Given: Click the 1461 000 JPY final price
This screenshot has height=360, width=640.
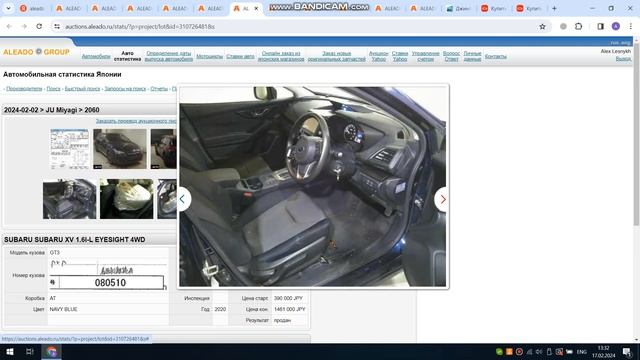Looking at the screenshot, I should pos(289,309).
